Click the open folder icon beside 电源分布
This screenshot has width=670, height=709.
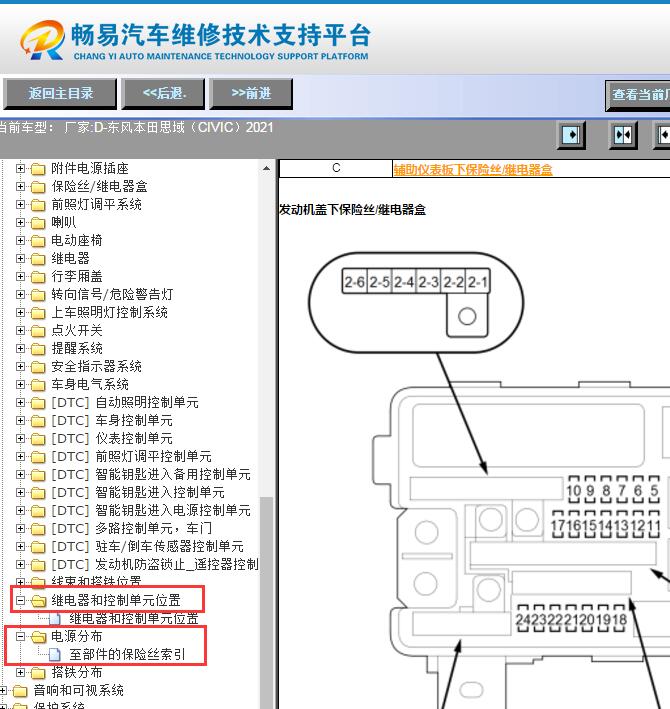pyautogui.click(x=38, y=637)
